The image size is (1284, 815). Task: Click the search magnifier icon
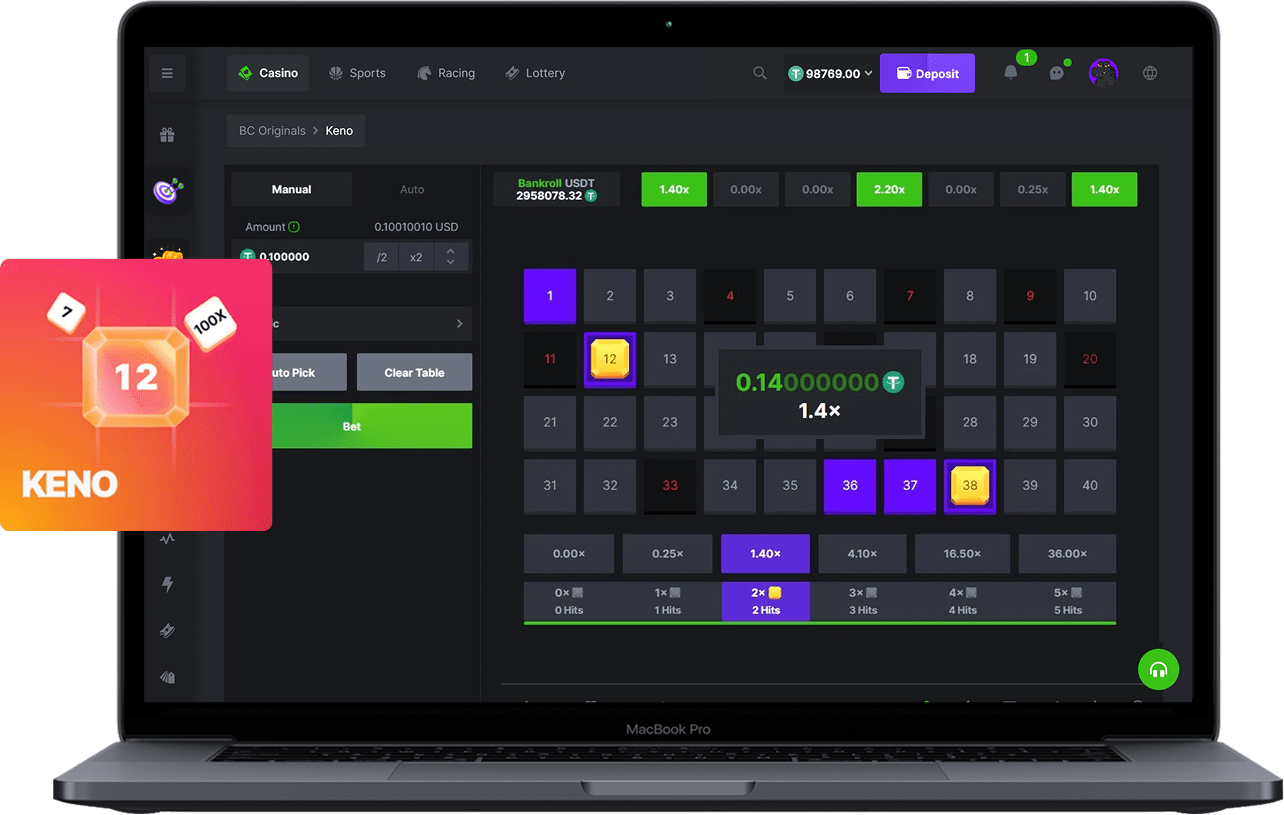tap(760, 73)
